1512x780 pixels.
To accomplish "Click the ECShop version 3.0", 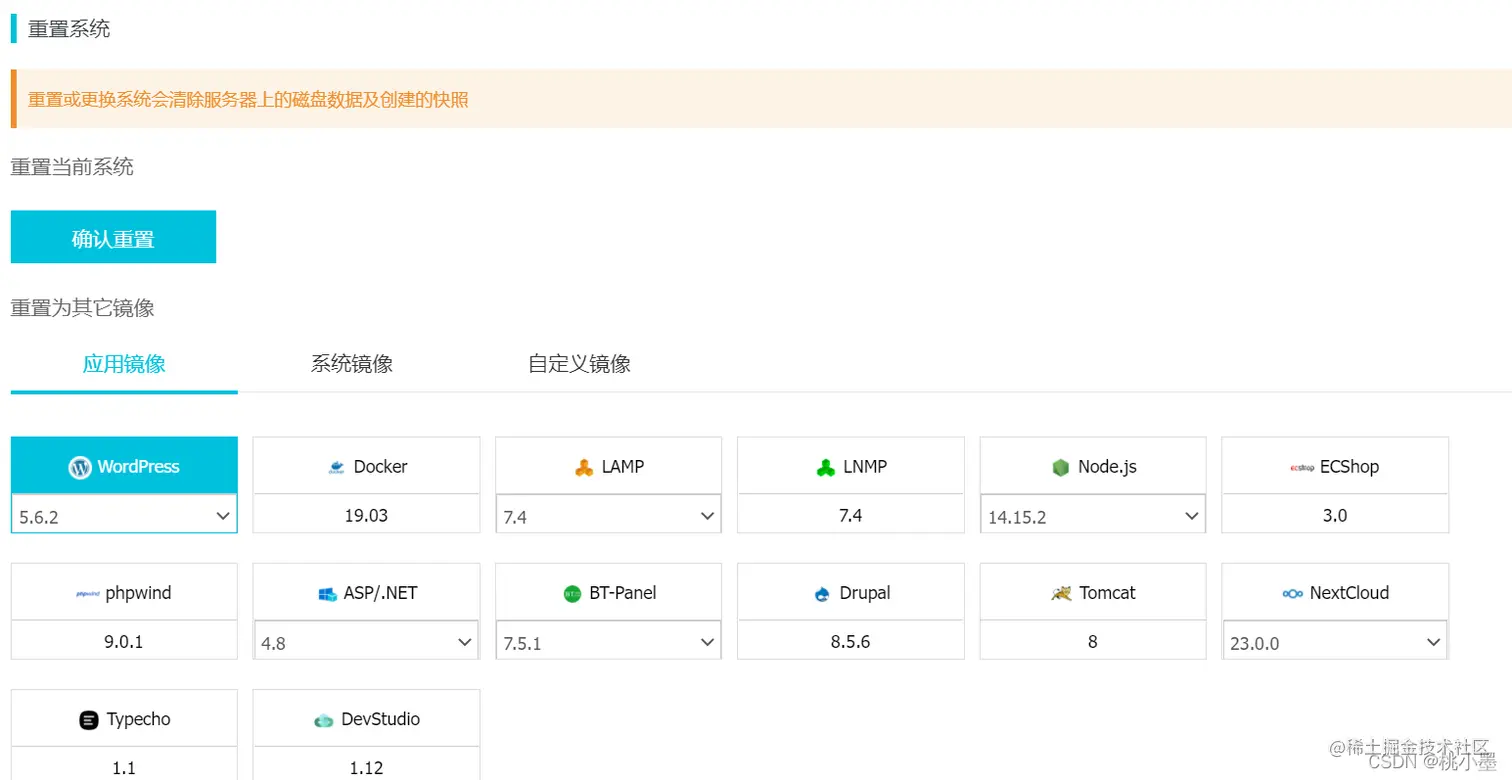I will (x=1335, y=516).
